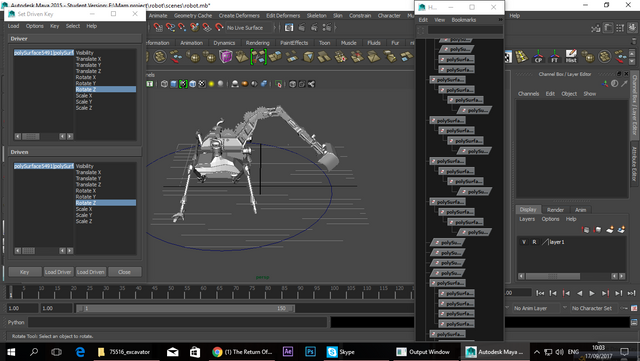Click the Hypergraph search input field

[465, 30]
